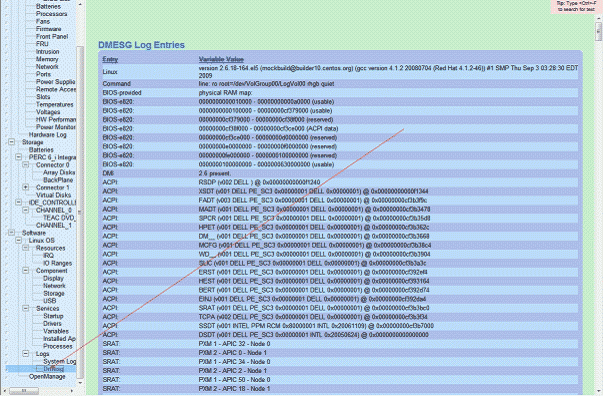Select Voltages in the tree
This screenshot has height=396, width=603.
click(48, 112)
